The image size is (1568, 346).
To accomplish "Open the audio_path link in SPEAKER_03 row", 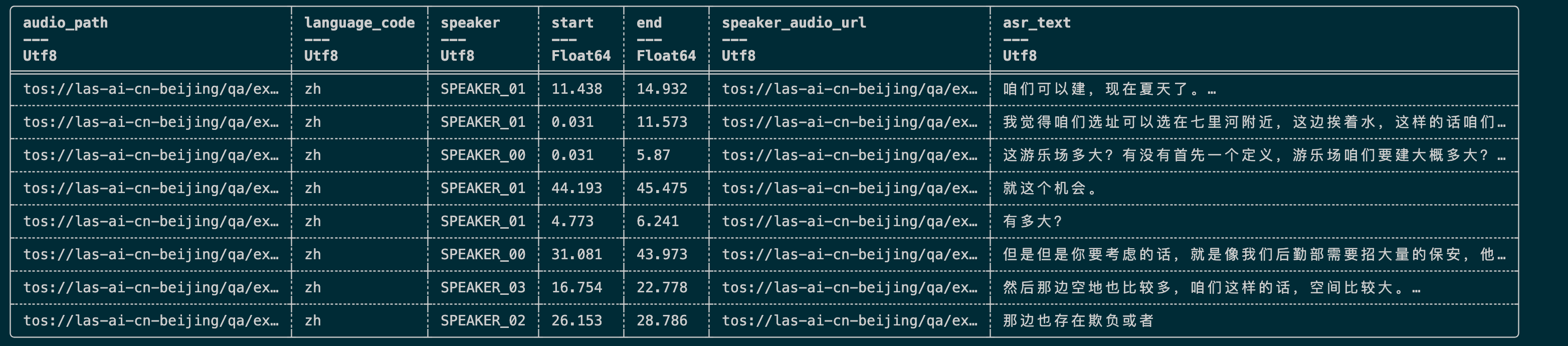I will point(151,287).
